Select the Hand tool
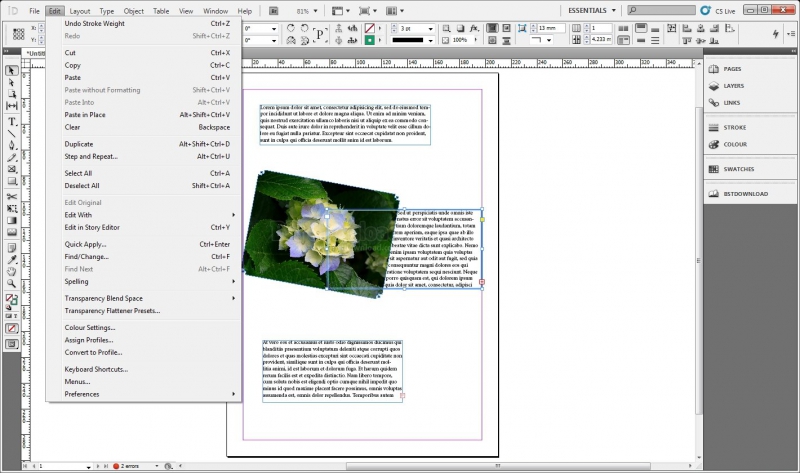This screenshot has height=473, width=800. (11, 271)
